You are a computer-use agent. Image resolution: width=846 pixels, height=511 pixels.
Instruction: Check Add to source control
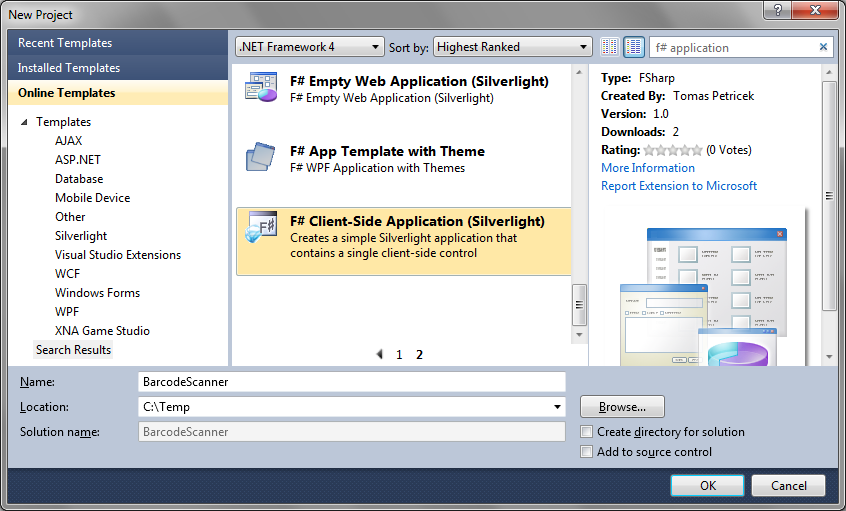point(587,452)
